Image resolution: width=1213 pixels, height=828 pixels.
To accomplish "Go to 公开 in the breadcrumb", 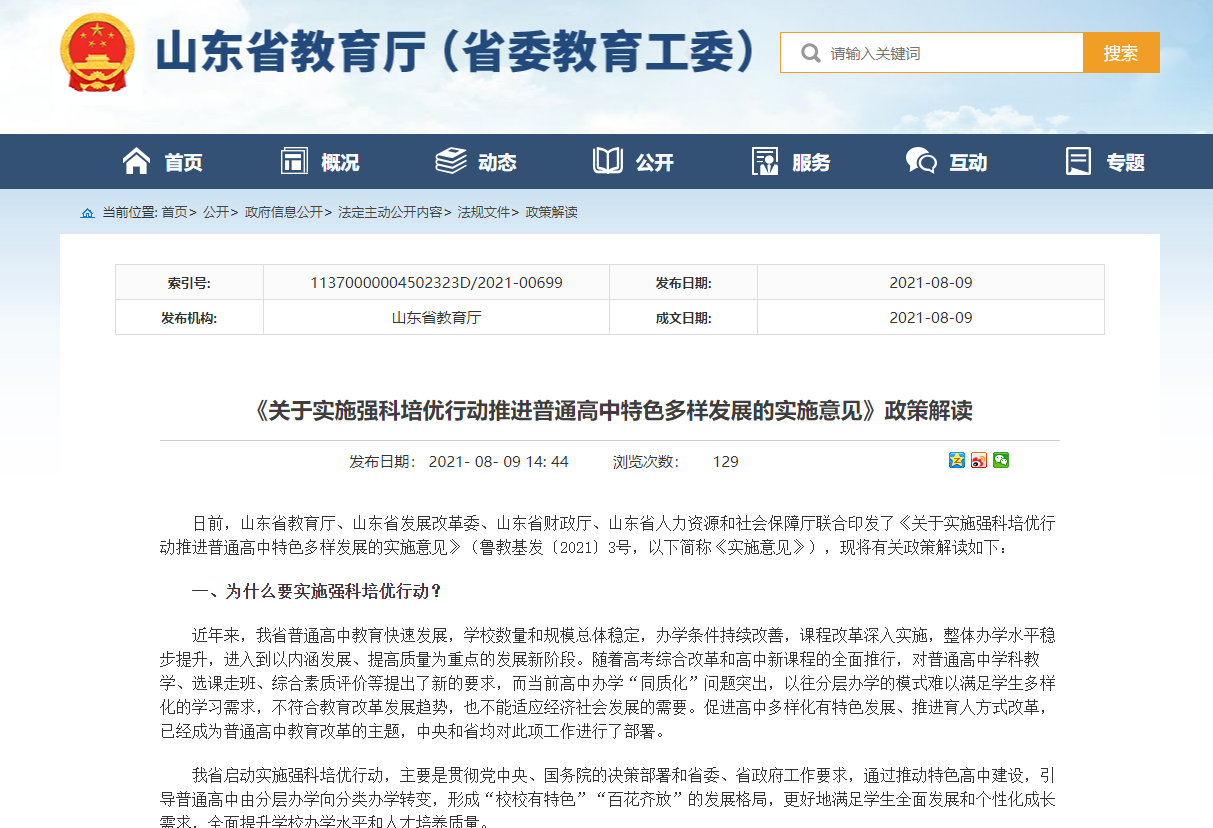I will pos(216,212).
